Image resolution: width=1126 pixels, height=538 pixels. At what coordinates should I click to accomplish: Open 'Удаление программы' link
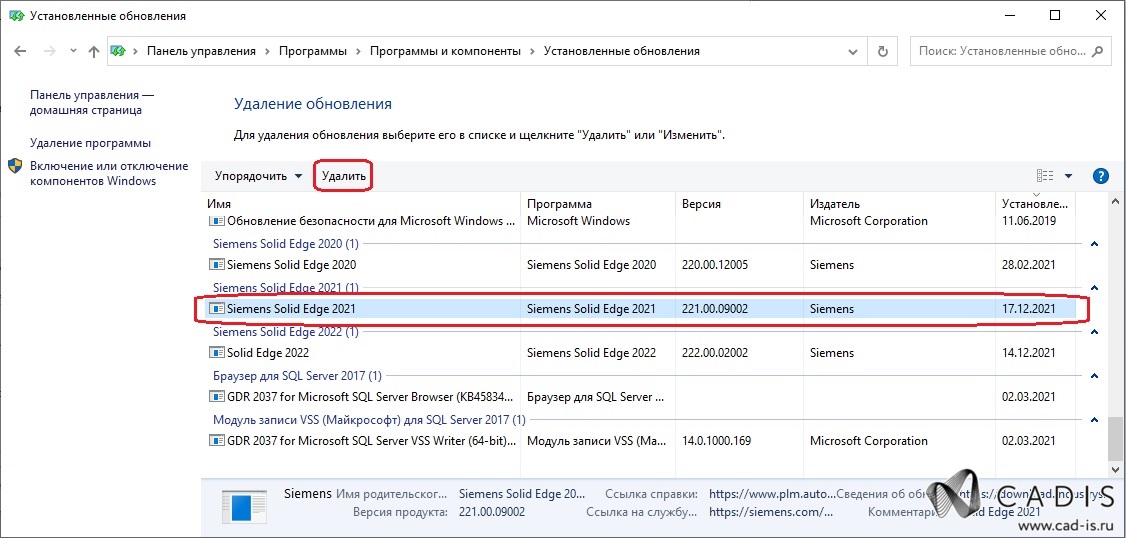coord(90,143)
